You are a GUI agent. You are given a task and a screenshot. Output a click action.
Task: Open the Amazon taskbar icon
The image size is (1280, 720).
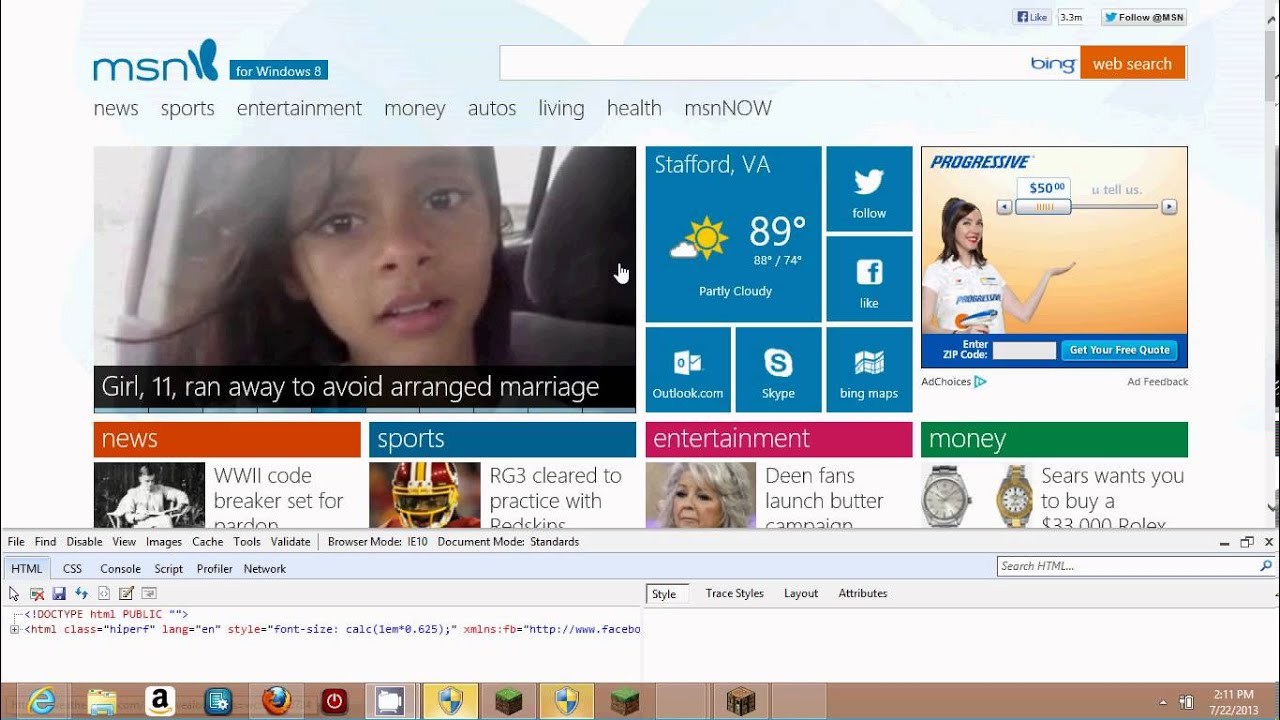pyautogui.click(x=160, y=701)
